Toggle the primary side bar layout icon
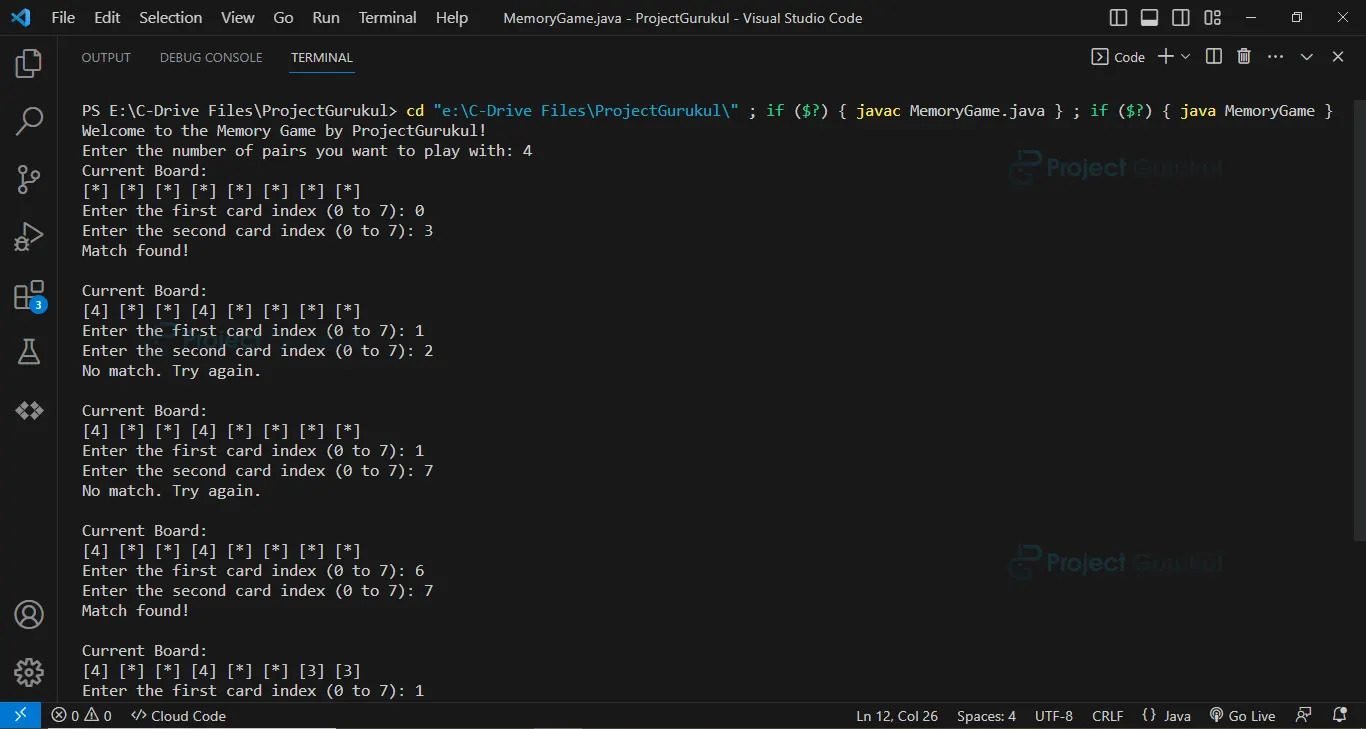Viewport: 1366px width, 729px height. click(1118, 18)
